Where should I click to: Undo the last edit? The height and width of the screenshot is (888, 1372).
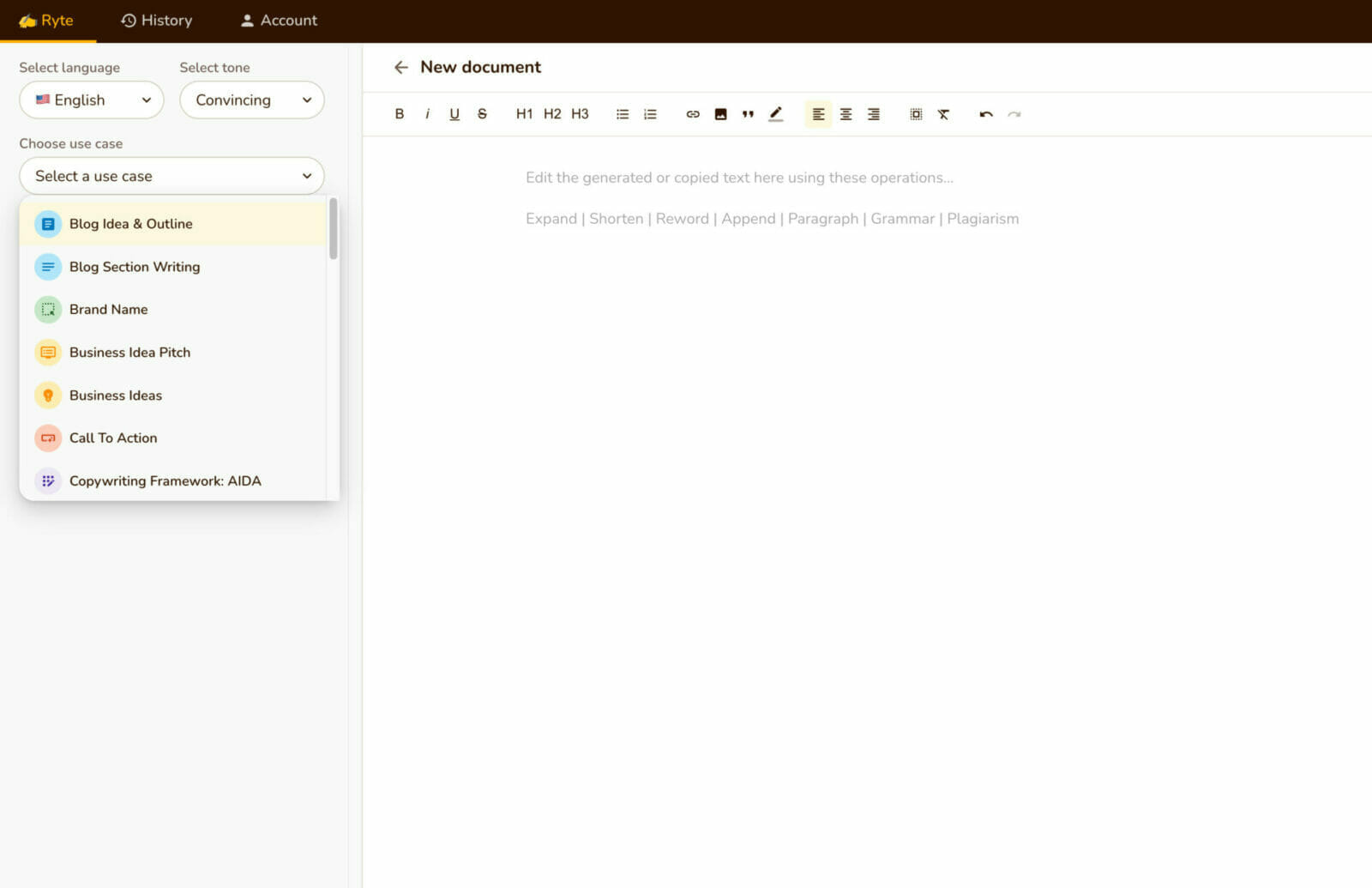986,114
